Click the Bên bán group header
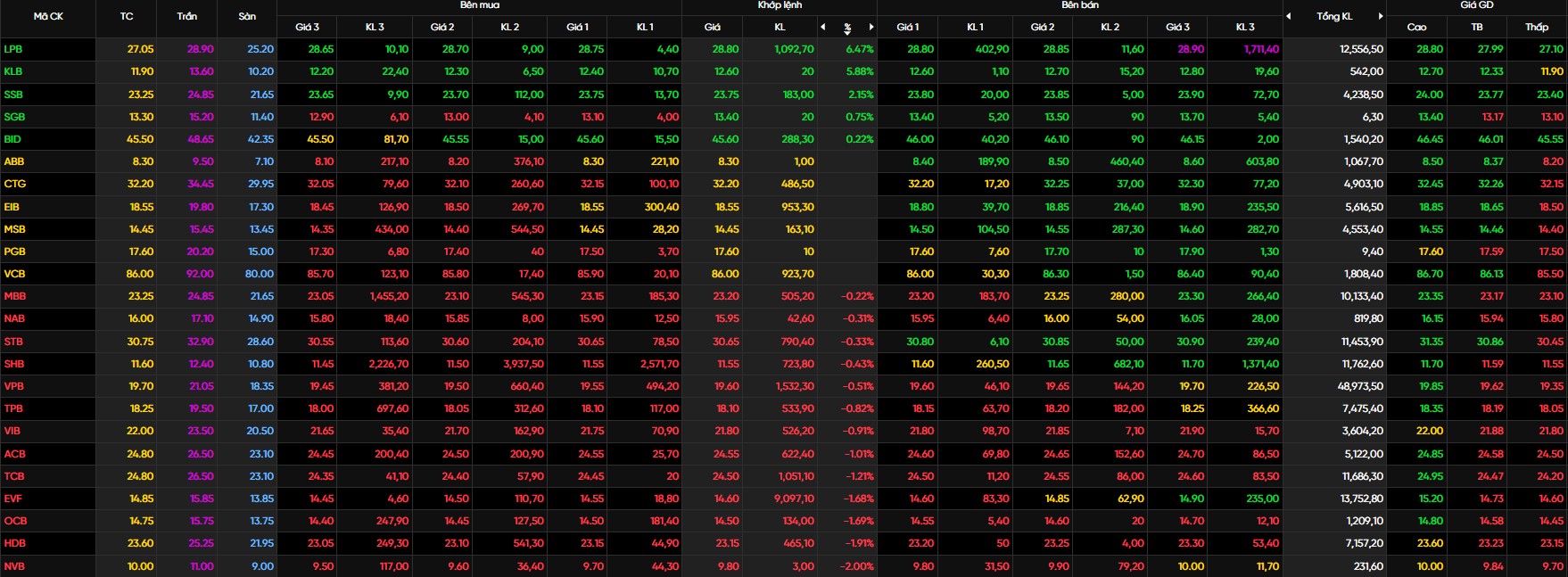 pyautogui.click(x=1079, y=5)
